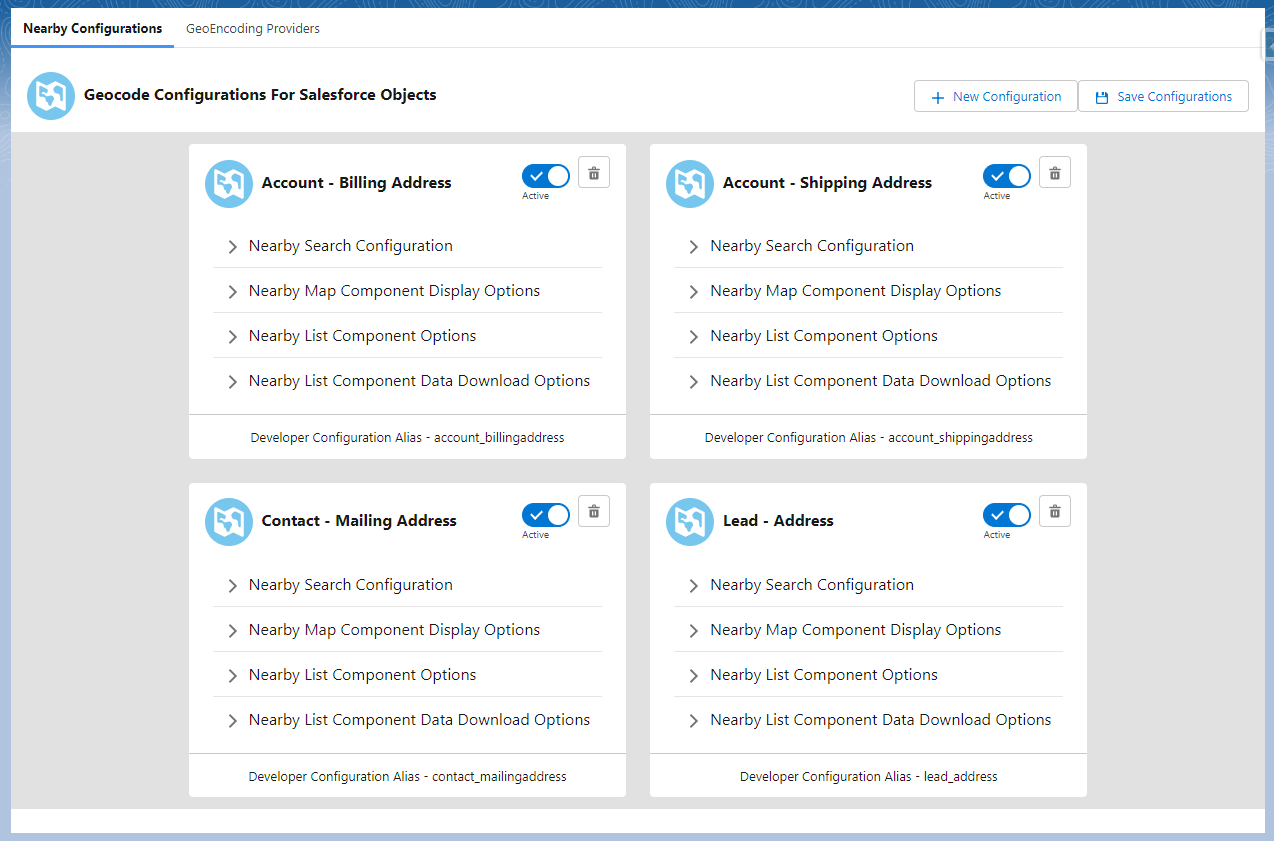The height and width of the screenshot is (841, 1274).
Task: Disable the Active toggle on Account - Billing Address
Action: 545,175
